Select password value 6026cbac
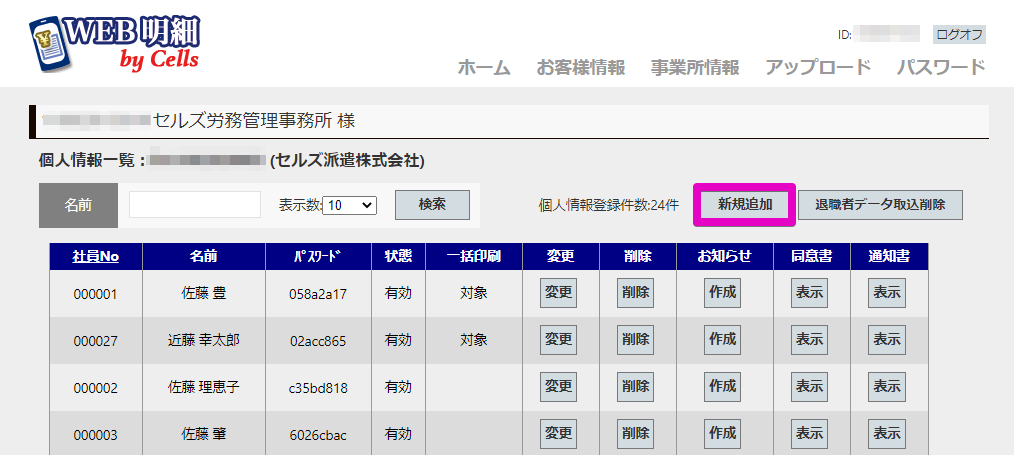This screenshot has height=455, width=1014. coord(318,436)
